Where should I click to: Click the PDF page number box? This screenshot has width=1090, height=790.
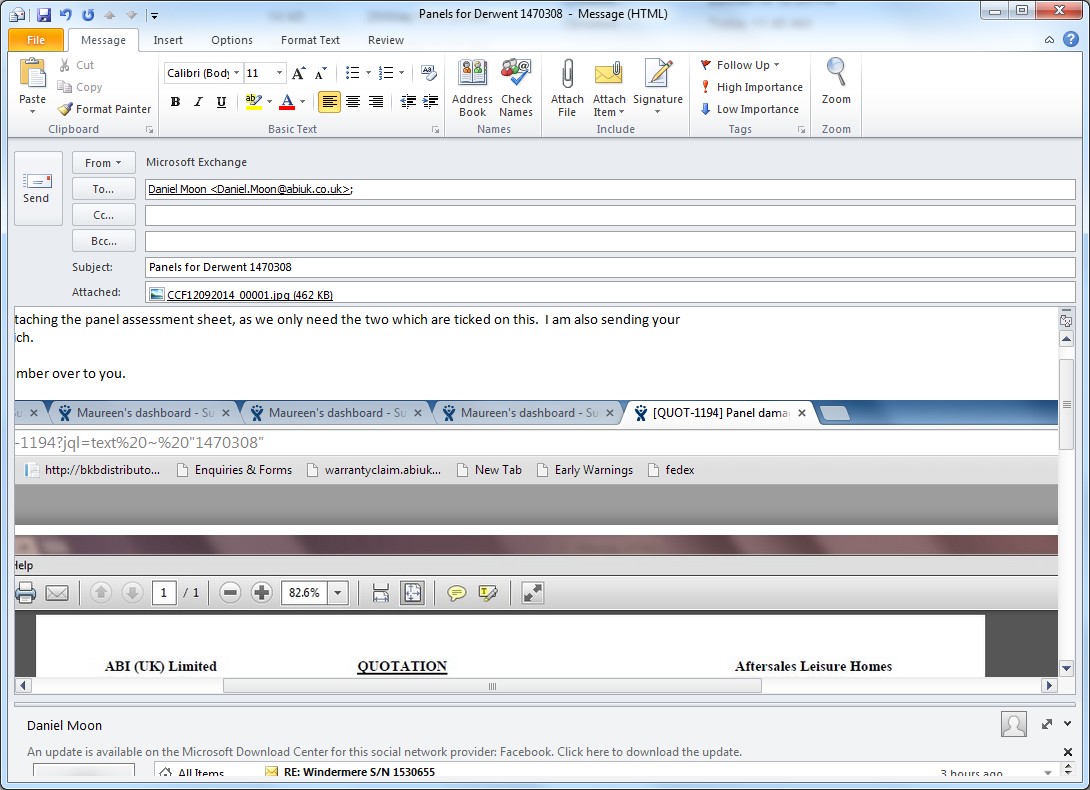[x=164, y=593]
